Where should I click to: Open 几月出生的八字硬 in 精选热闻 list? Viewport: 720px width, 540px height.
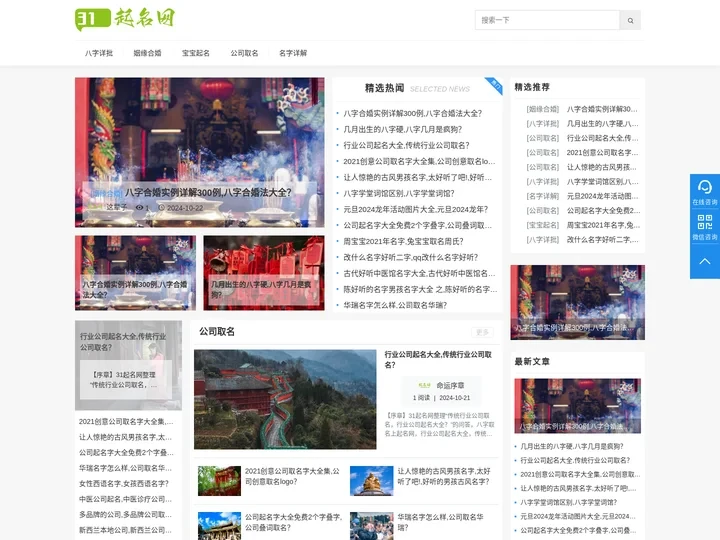(x=403, y=129)
